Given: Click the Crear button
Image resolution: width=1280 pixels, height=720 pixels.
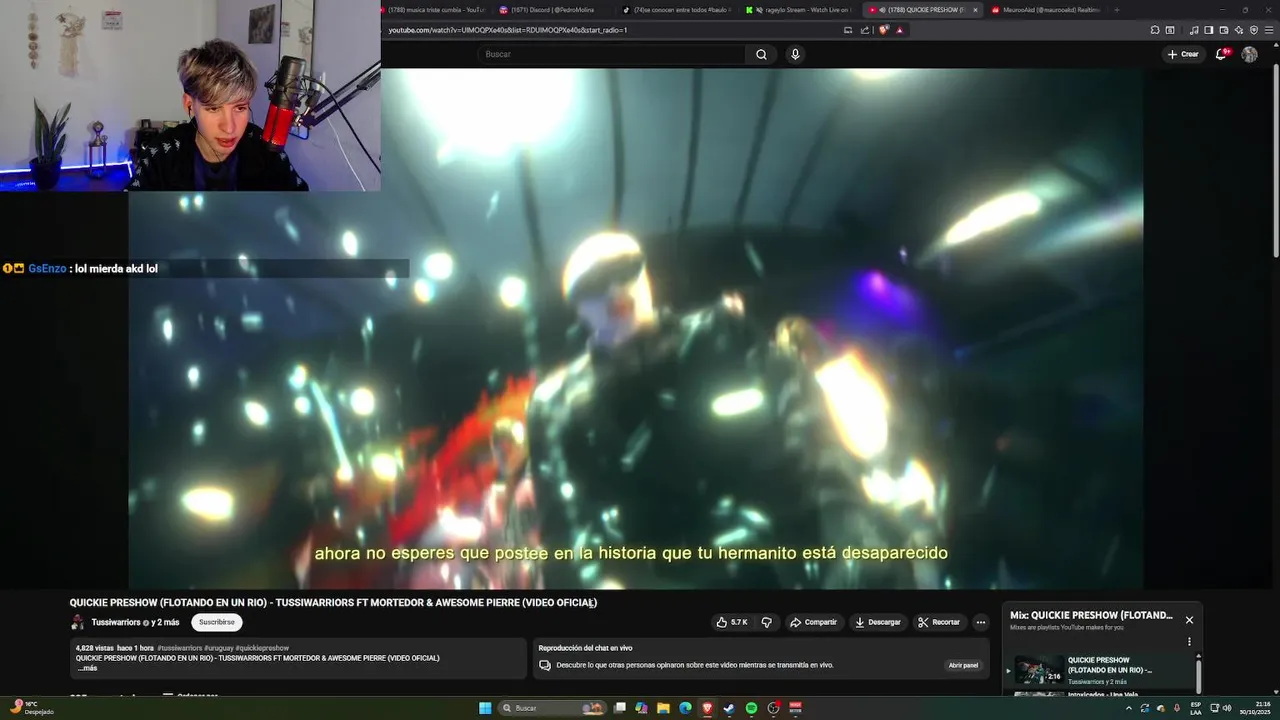Looking at the screenshot, I should coord(1183,54).
